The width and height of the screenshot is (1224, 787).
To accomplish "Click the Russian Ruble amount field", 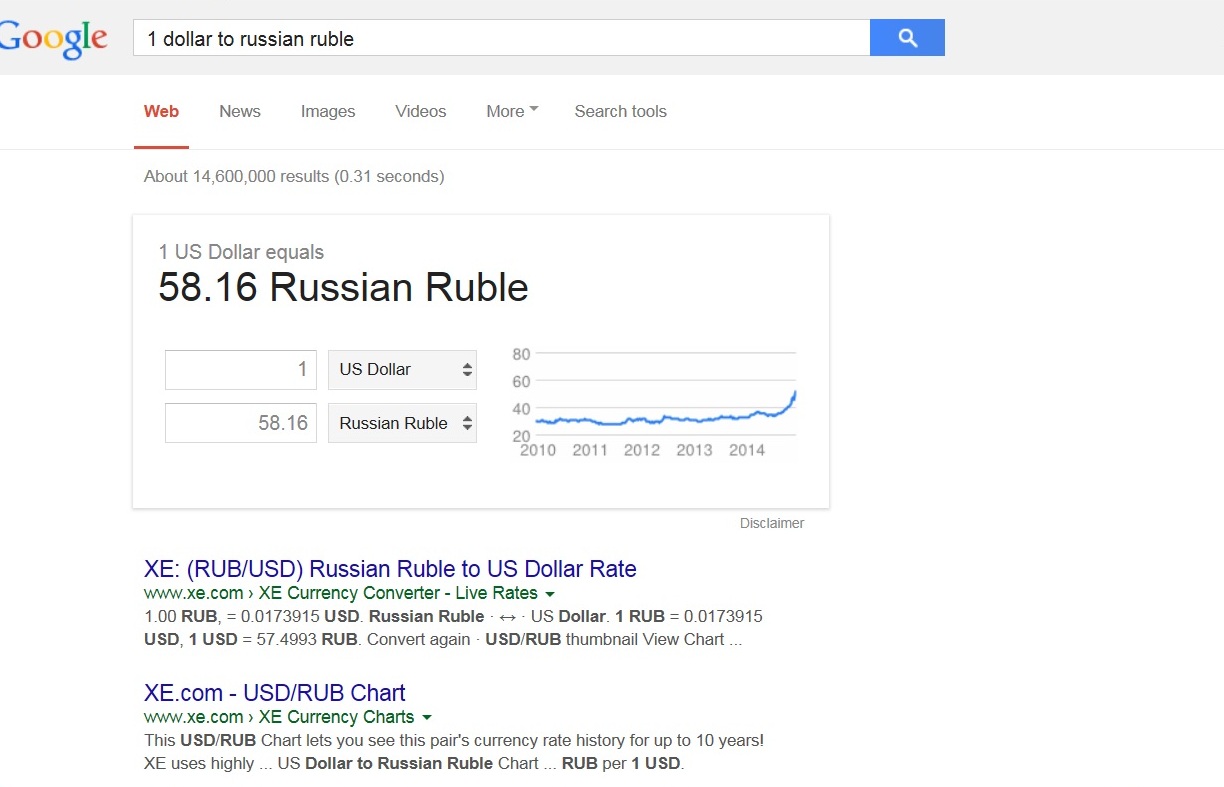I will click(241, 423).
